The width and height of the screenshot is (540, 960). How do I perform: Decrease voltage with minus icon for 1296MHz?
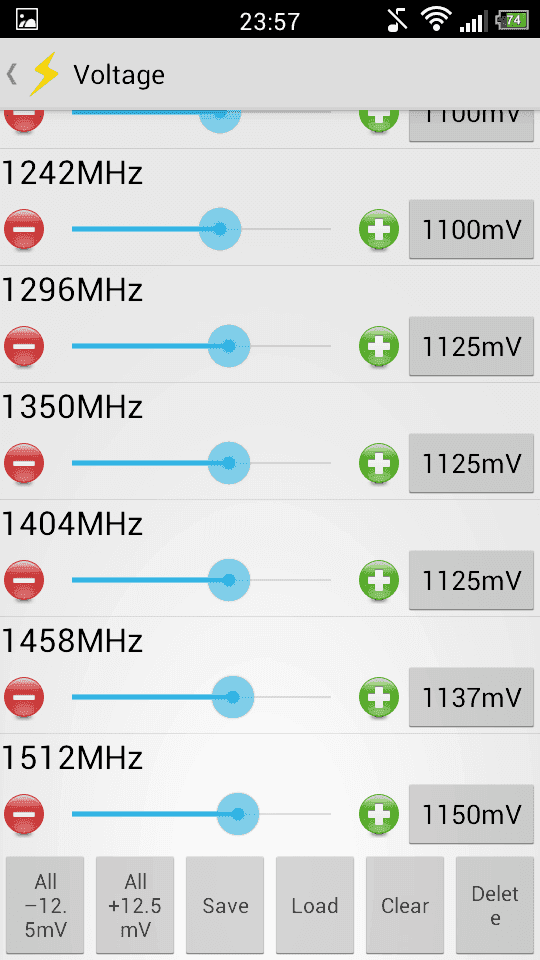[x=24, y=347]
